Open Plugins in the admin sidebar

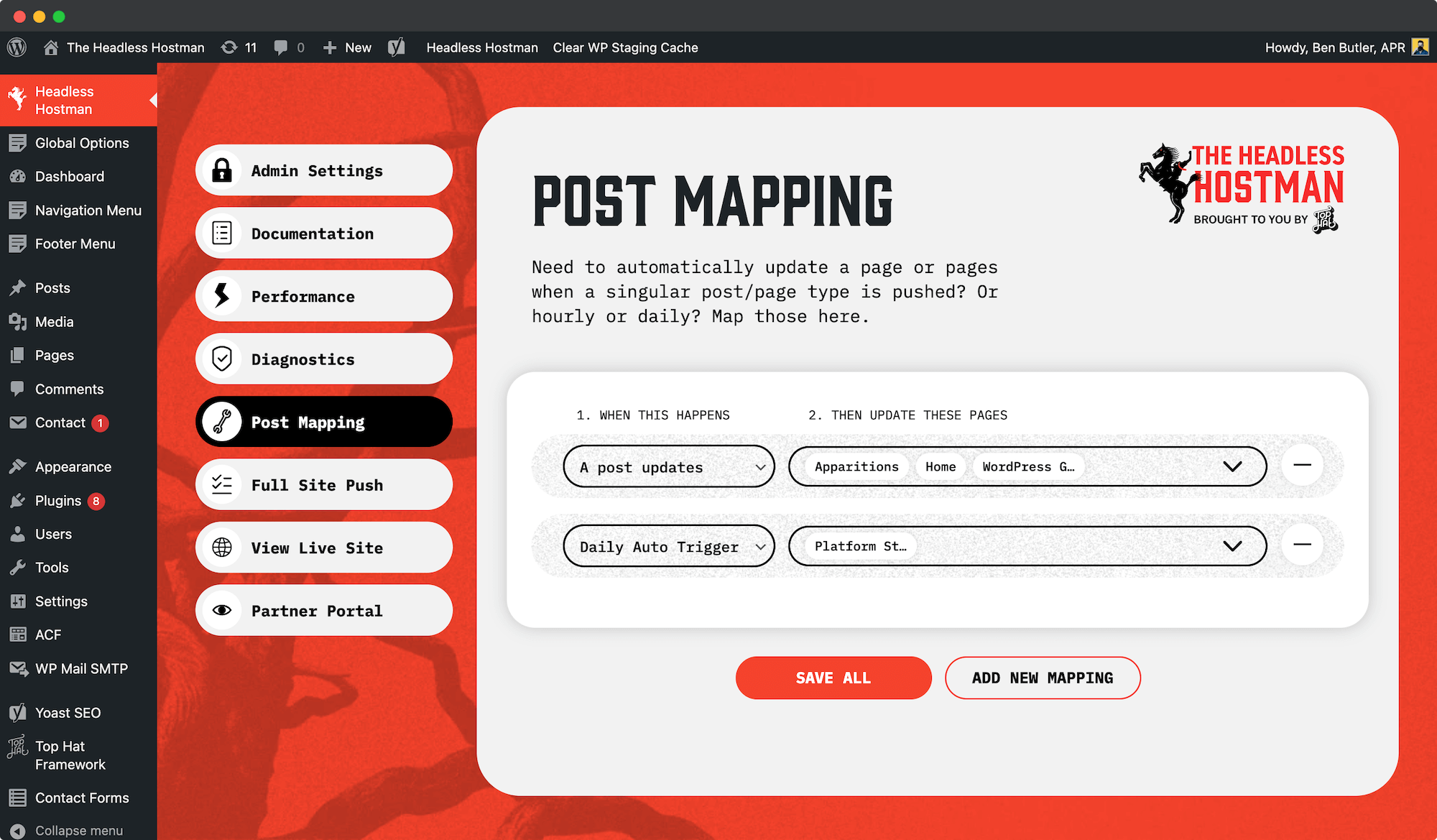pos(58,501)
